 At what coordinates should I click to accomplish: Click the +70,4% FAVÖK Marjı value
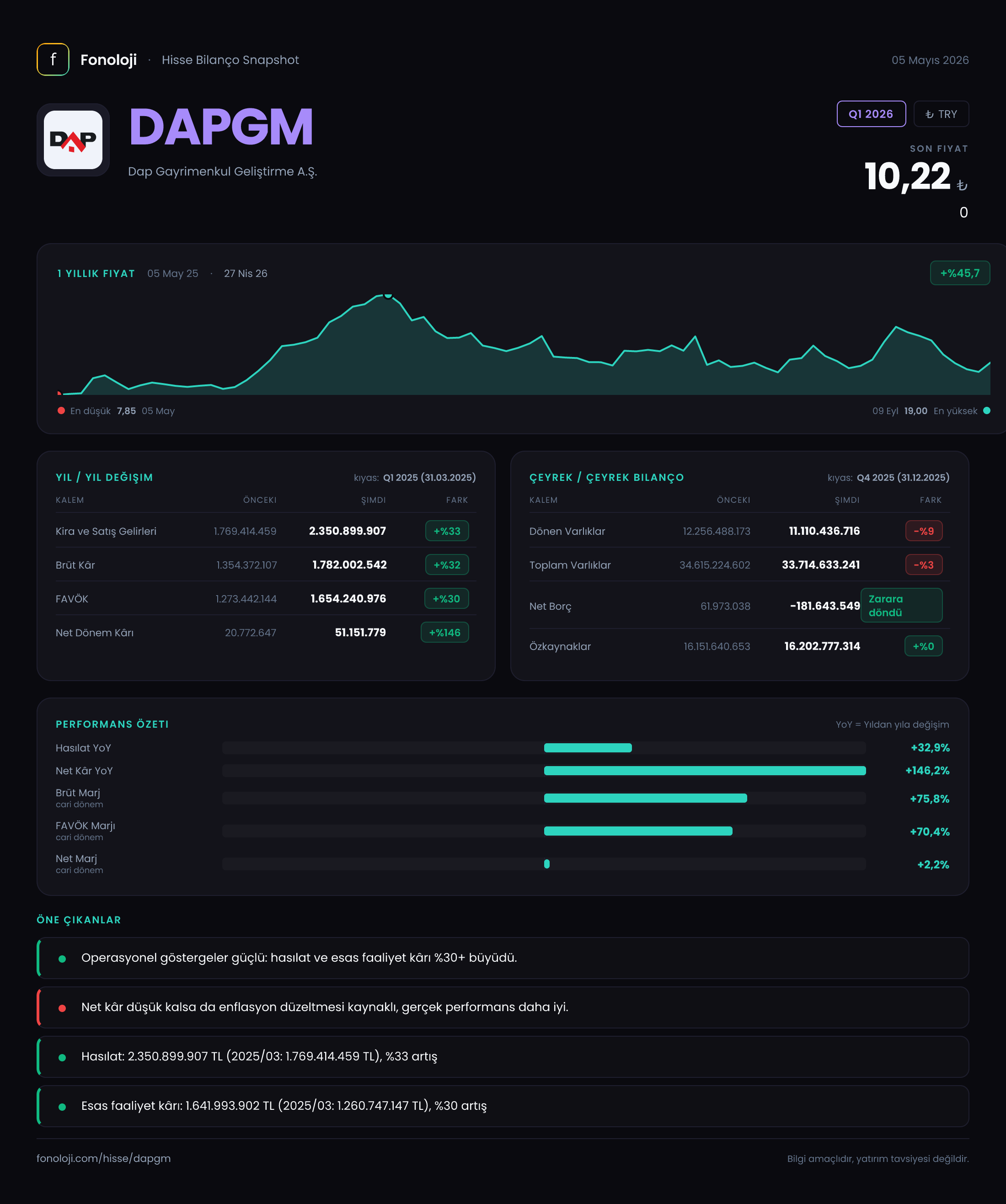tap(929, 832)
